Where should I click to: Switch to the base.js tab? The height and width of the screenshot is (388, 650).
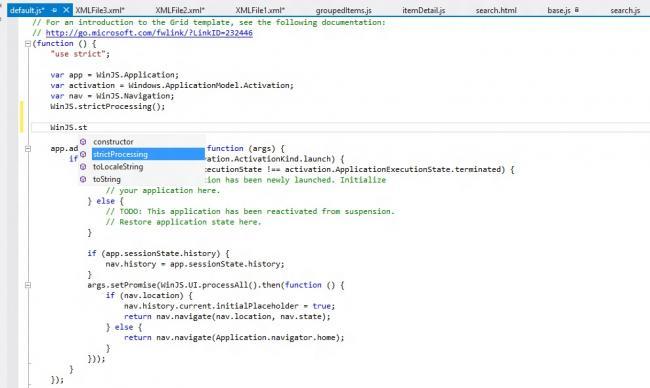click(559, 10)
